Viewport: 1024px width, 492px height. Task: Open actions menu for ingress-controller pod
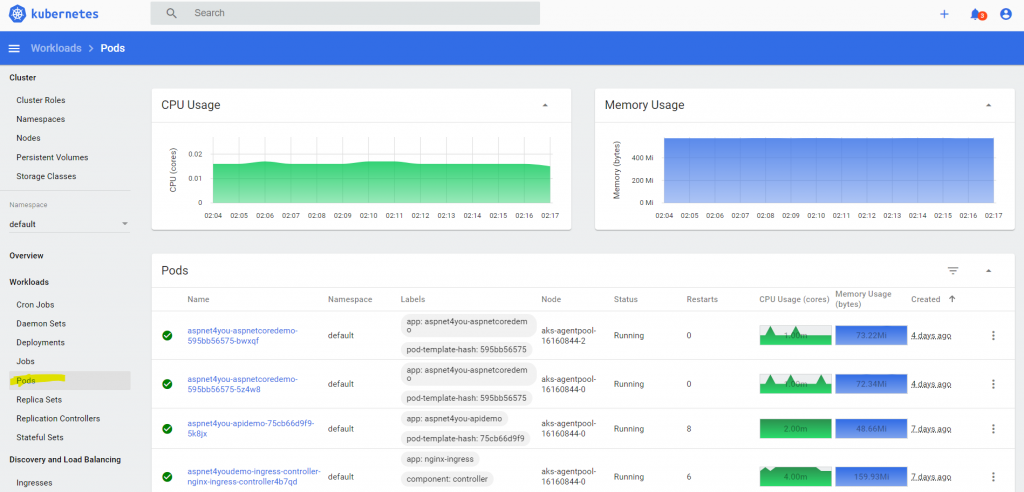click(x=993, y=477)
